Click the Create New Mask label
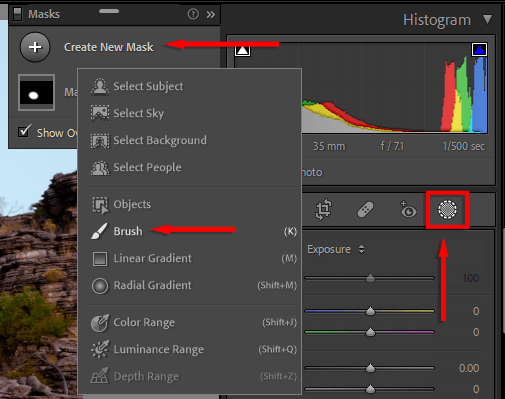 [109, 47]
